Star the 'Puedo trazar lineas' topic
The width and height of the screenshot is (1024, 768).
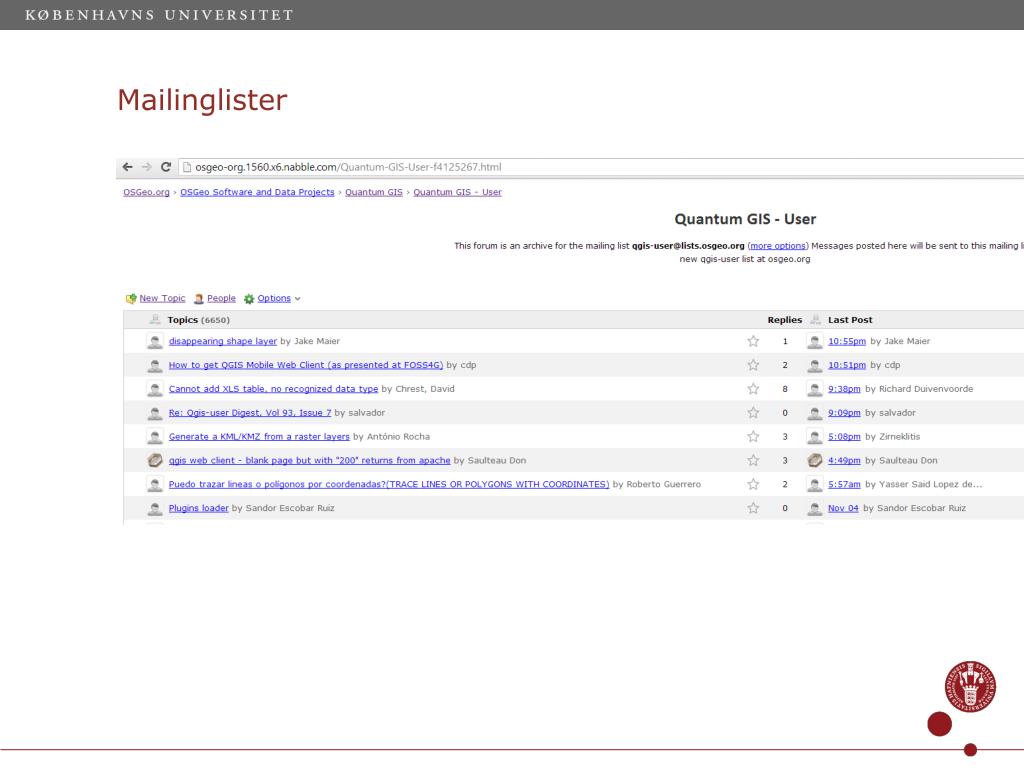click(x=753, y=484)
